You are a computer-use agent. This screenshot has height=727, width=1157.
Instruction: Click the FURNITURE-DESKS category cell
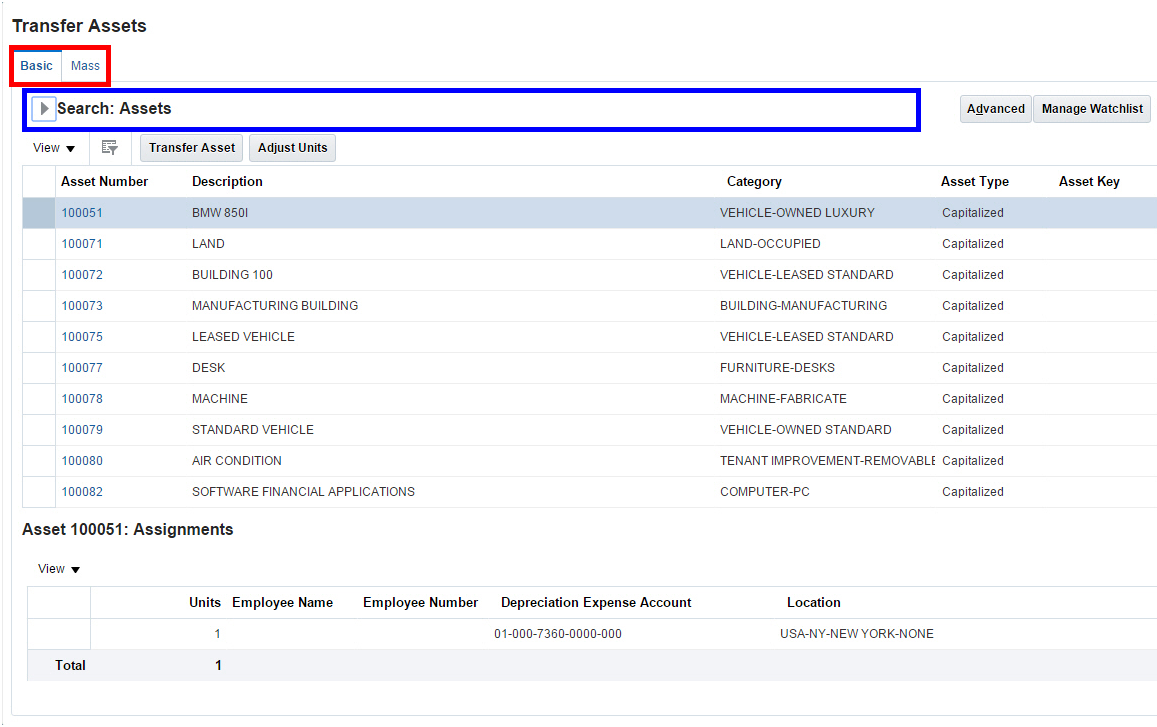click(777, 368)
